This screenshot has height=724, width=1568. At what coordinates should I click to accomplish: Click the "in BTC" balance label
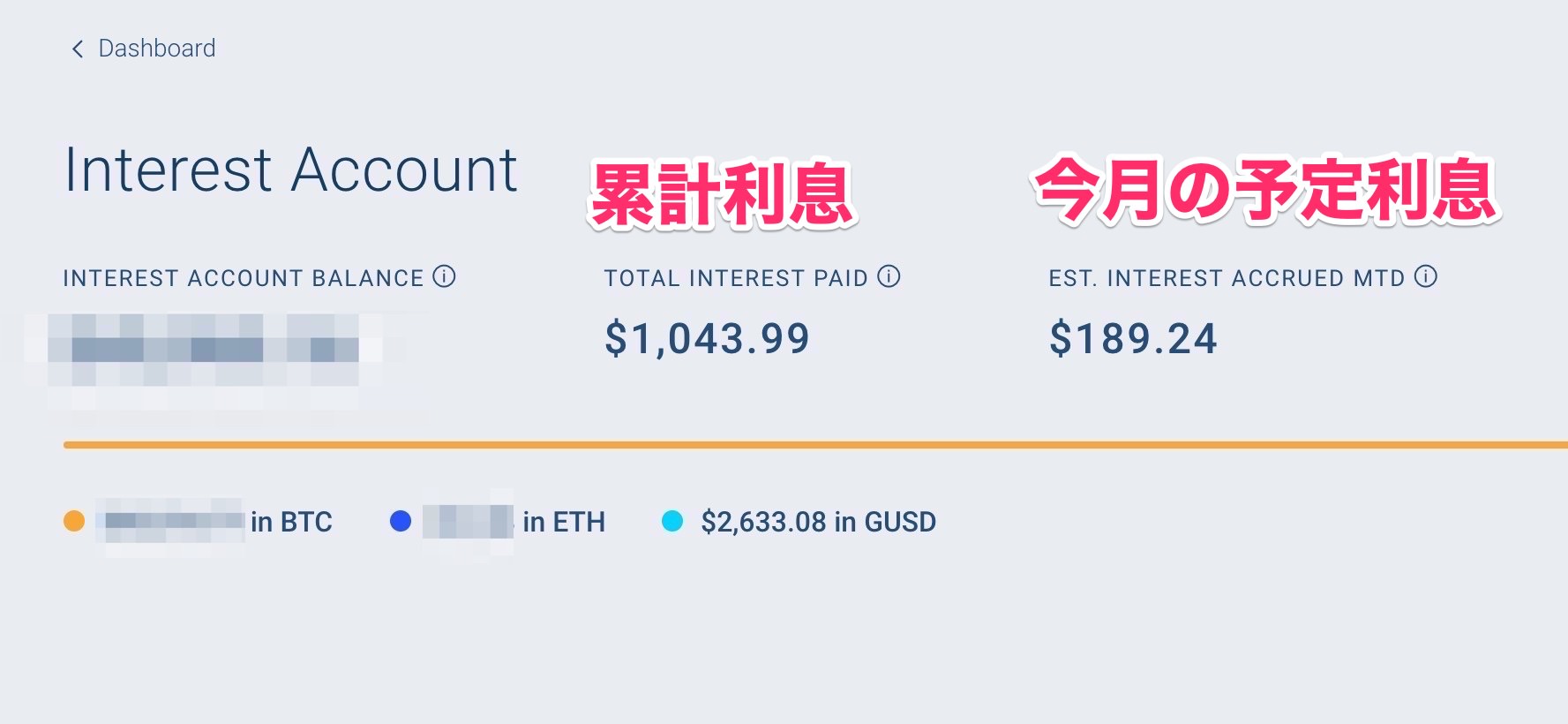[x=291, y=522]
